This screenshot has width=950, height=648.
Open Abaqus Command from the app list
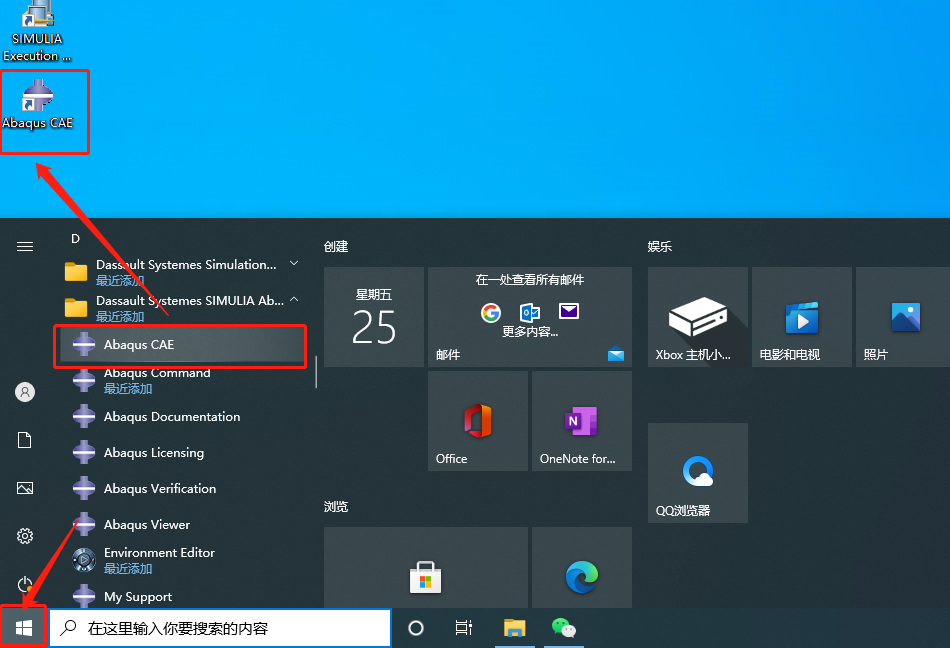pos(180,380)
